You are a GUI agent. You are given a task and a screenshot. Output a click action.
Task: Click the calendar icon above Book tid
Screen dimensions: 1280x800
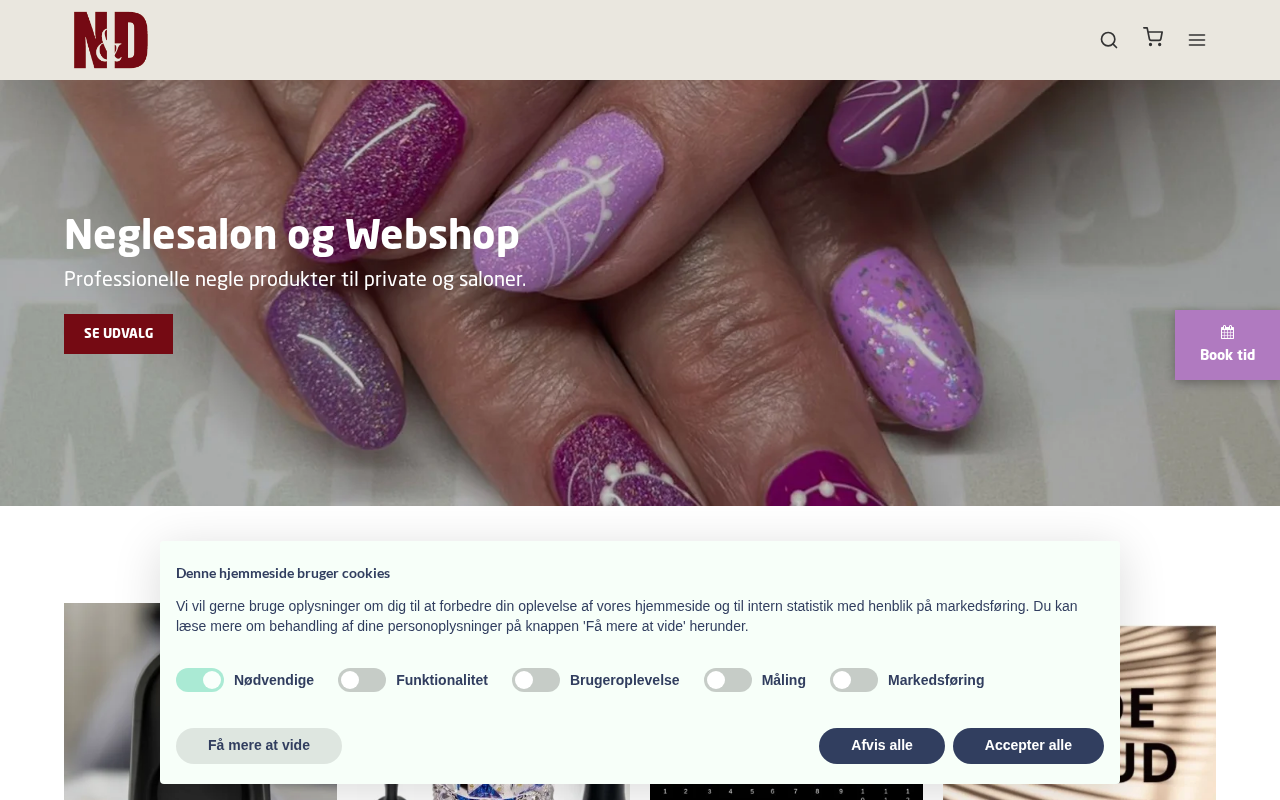click(1227, 332)
